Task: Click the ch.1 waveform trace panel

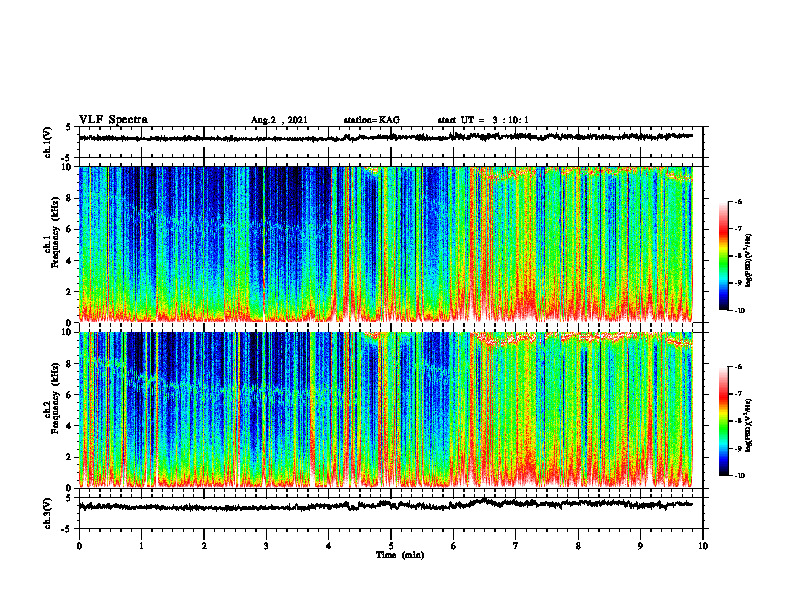Action: pos(391,142)
